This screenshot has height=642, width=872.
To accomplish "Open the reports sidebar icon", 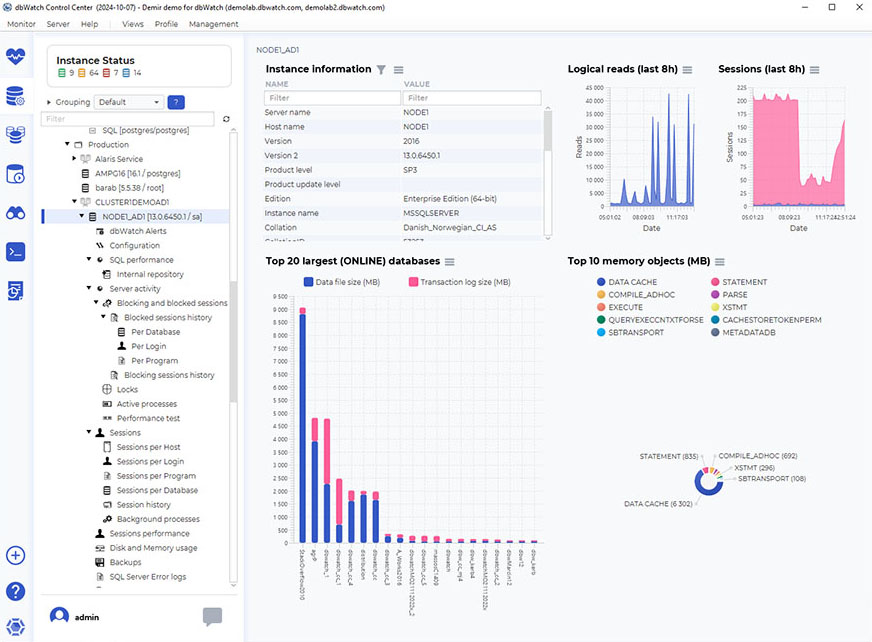I will [16, 290].
